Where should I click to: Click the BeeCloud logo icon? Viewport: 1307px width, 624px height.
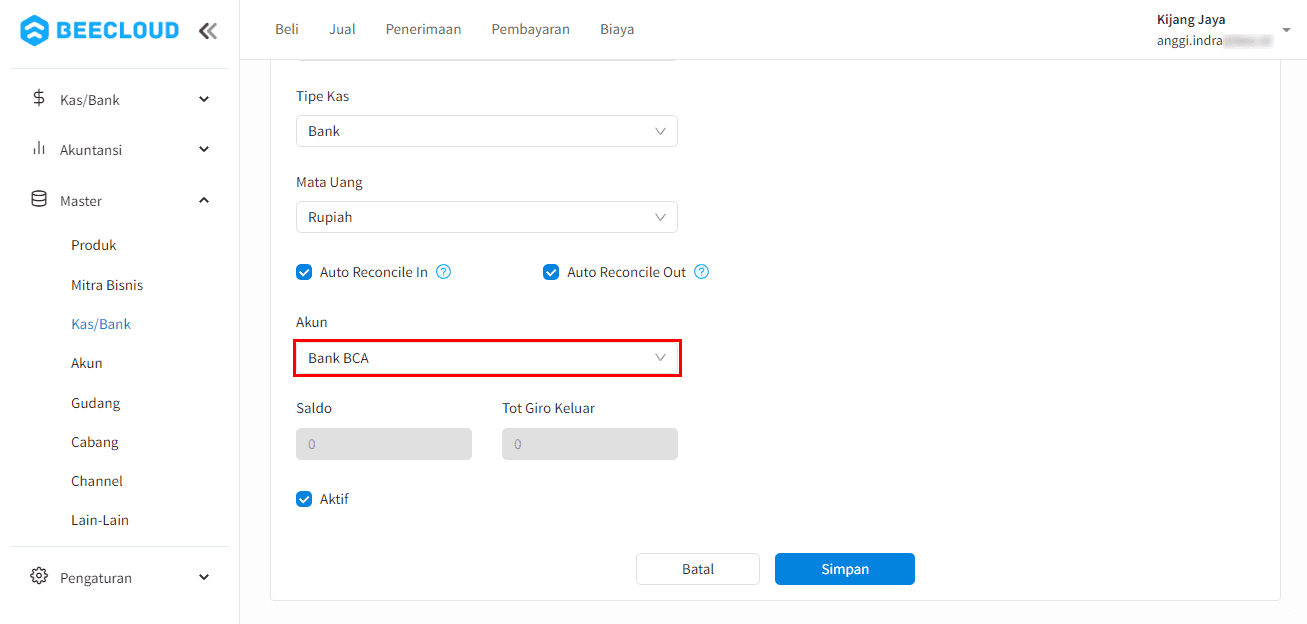point(34,30)
